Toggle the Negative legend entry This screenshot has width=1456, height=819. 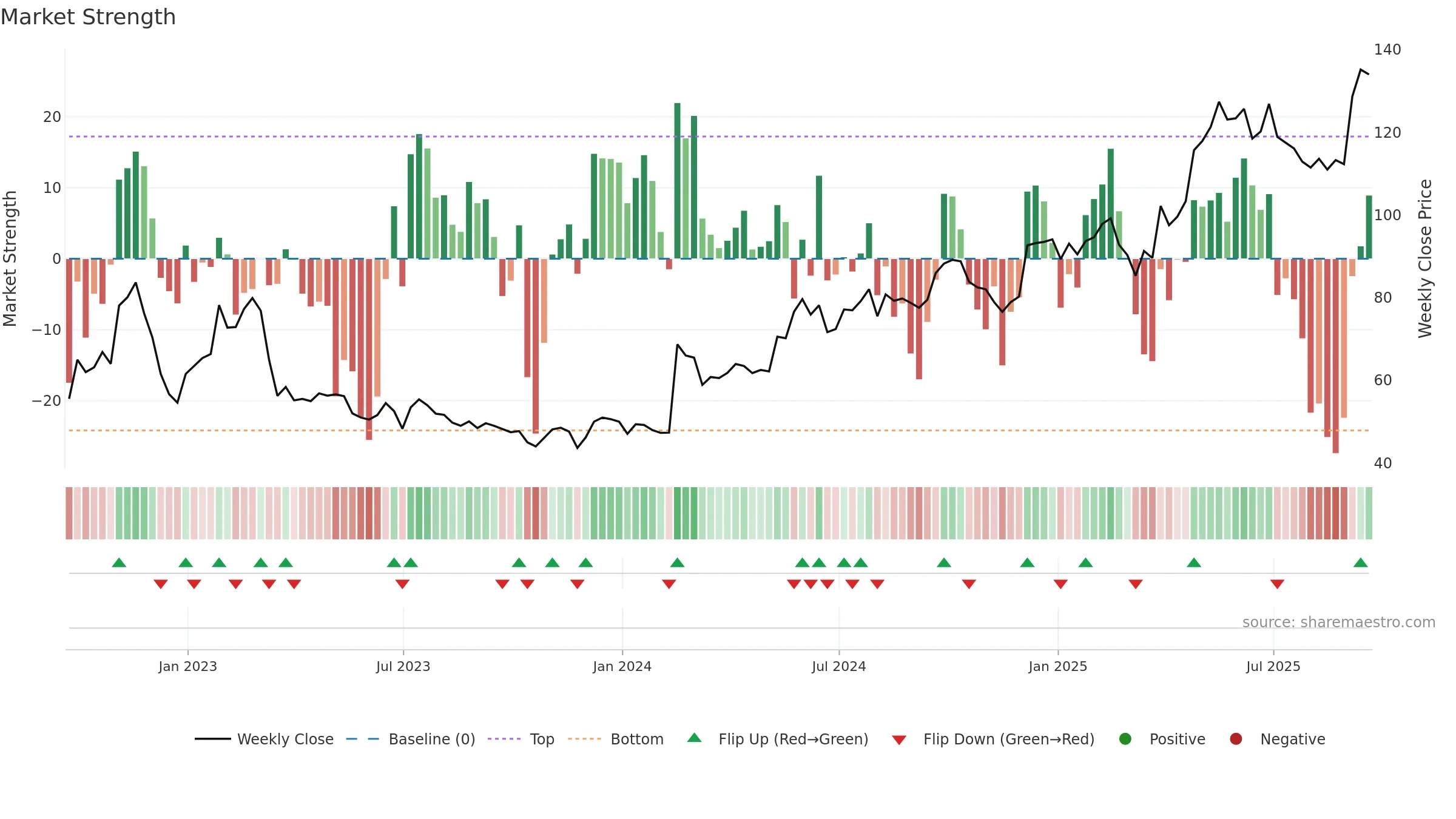[1278, 739]
